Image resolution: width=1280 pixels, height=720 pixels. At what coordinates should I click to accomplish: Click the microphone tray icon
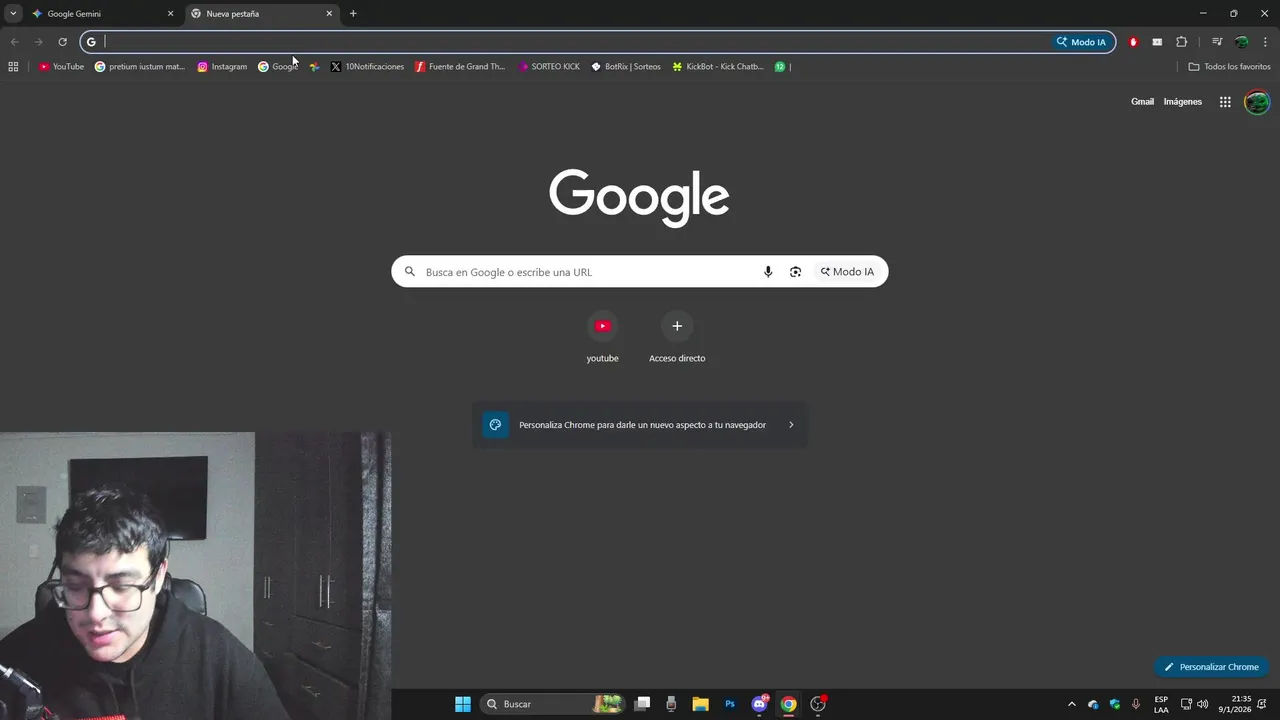coord(1136,704)
